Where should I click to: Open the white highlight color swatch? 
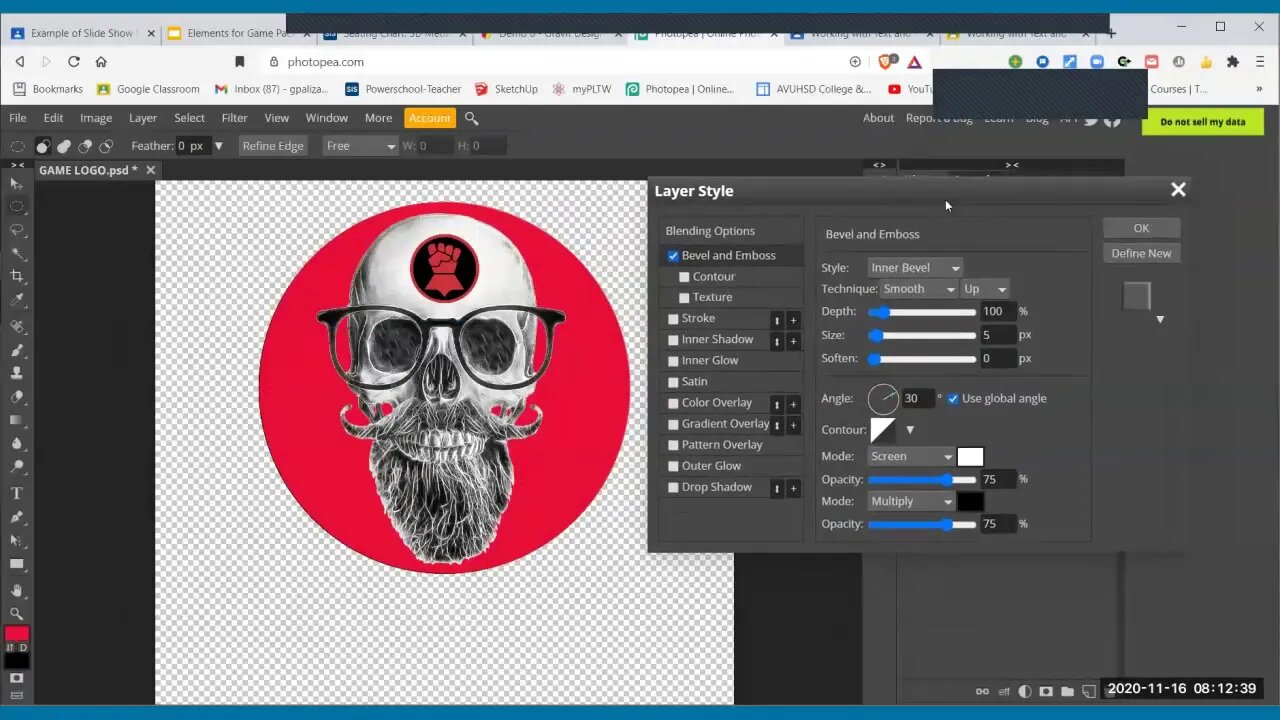(970, 457)
